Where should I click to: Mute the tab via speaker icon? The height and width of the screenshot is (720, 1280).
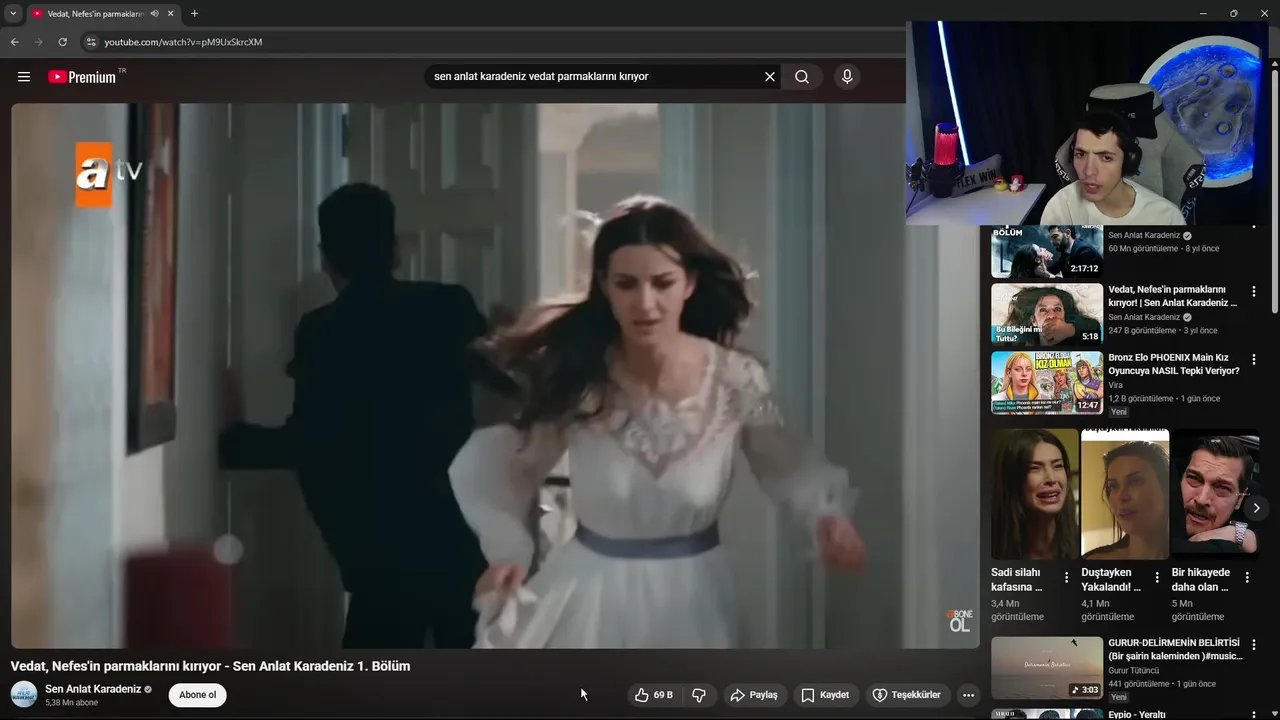coord(155,14)
